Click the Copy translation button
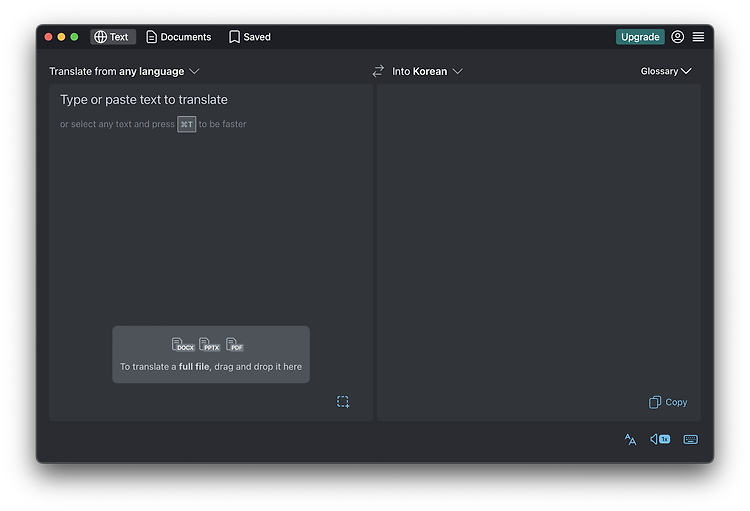This screenshot has height=511, width=750. (668, 402)
